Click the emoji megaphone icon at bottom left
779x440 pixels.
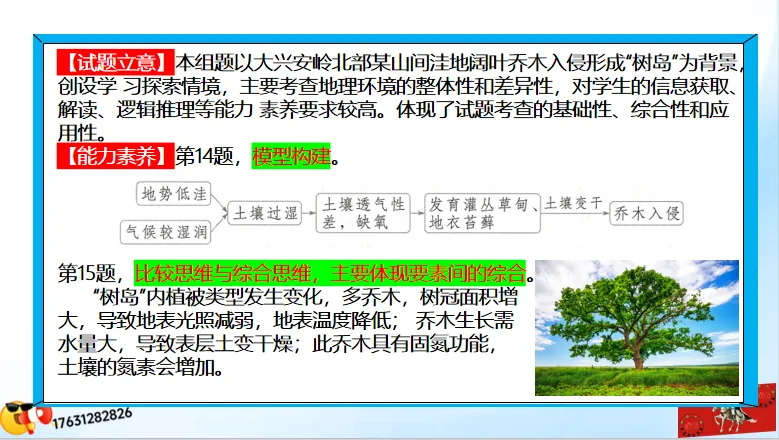pyautogui.click(x=25, y=418)
